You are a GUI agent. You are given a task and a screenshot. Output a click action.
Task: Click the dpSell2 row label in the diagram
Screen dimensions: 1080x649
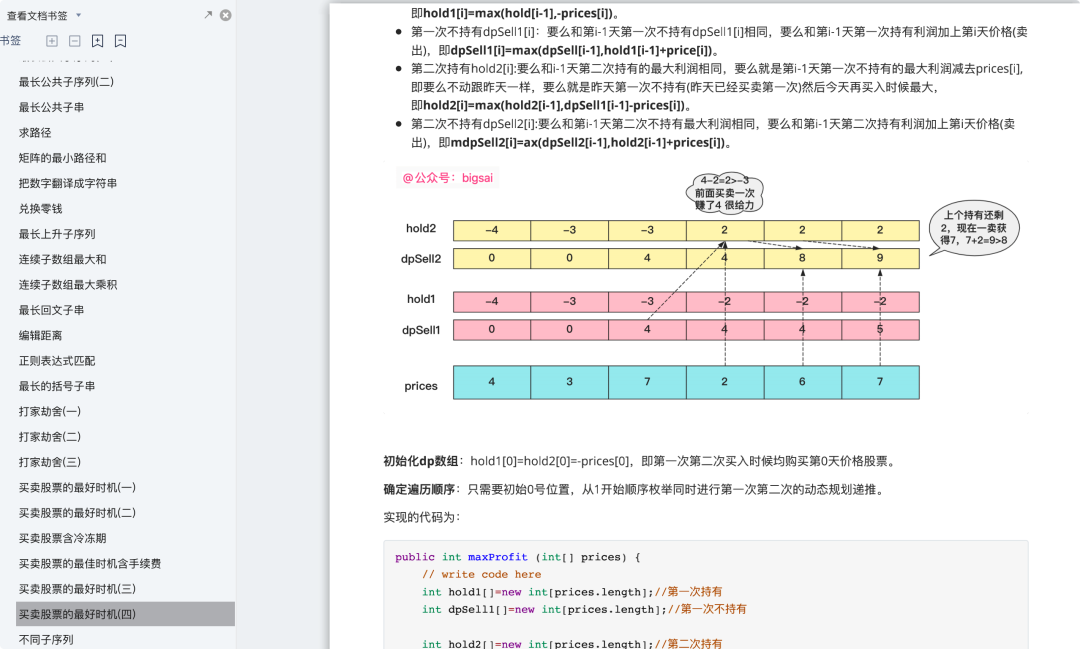(421, 259)
